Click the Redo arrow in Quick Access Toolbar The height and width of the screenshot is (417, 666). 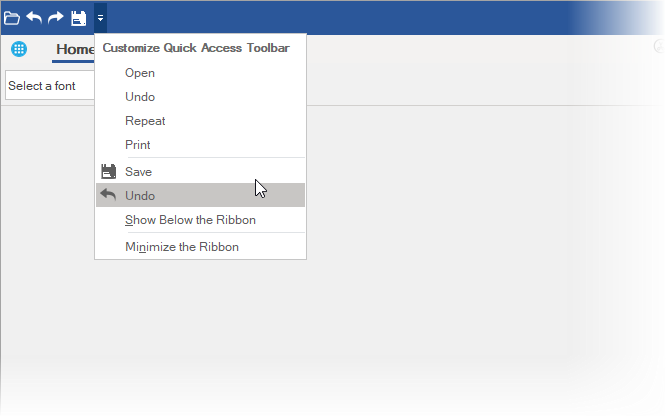pos(56,18)
